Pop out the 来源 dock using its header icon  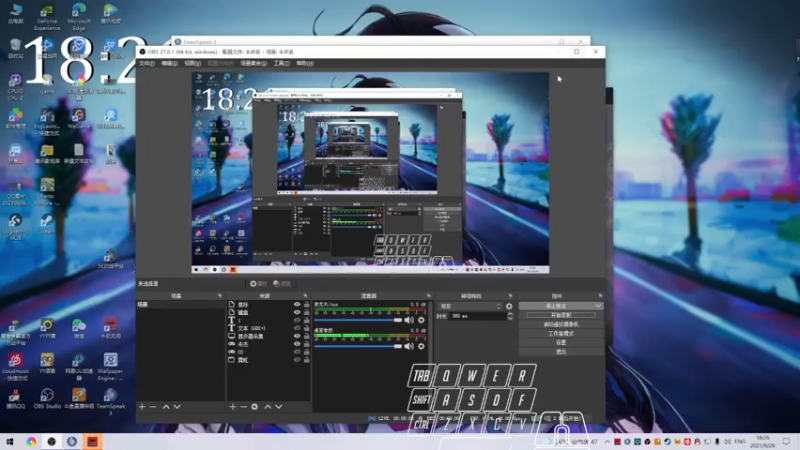pos(305,296)
